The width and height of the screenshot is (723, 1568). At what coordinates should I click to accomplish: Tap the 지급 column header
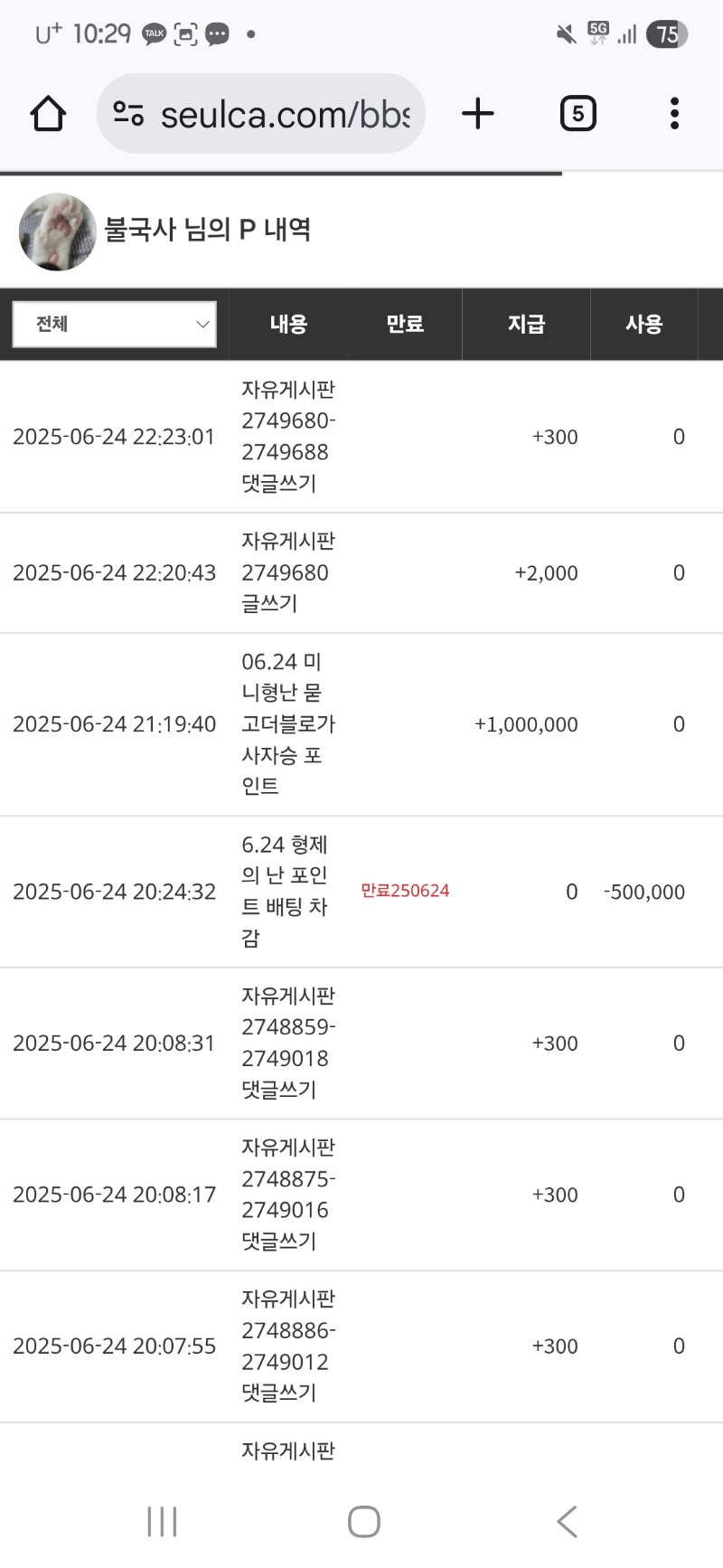(526, 324)
